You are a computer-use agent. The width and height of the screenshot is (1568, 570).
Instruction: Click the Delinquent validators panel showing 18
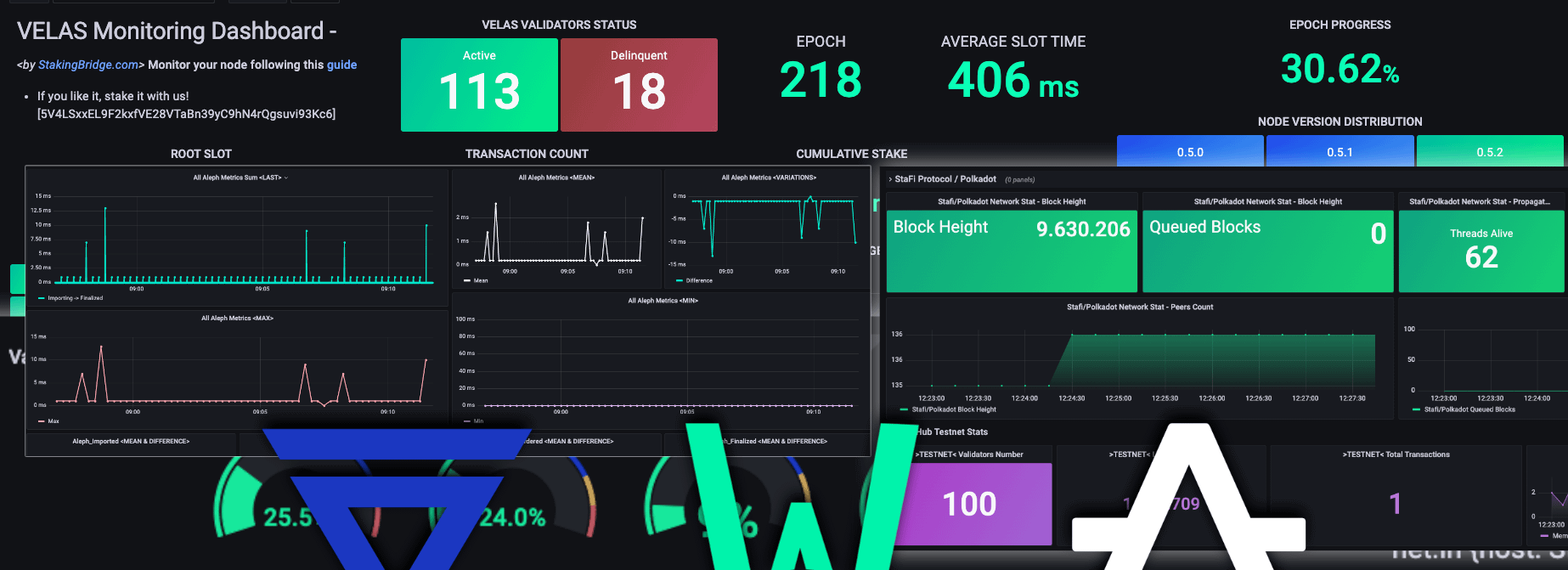(x=639, y=85)
